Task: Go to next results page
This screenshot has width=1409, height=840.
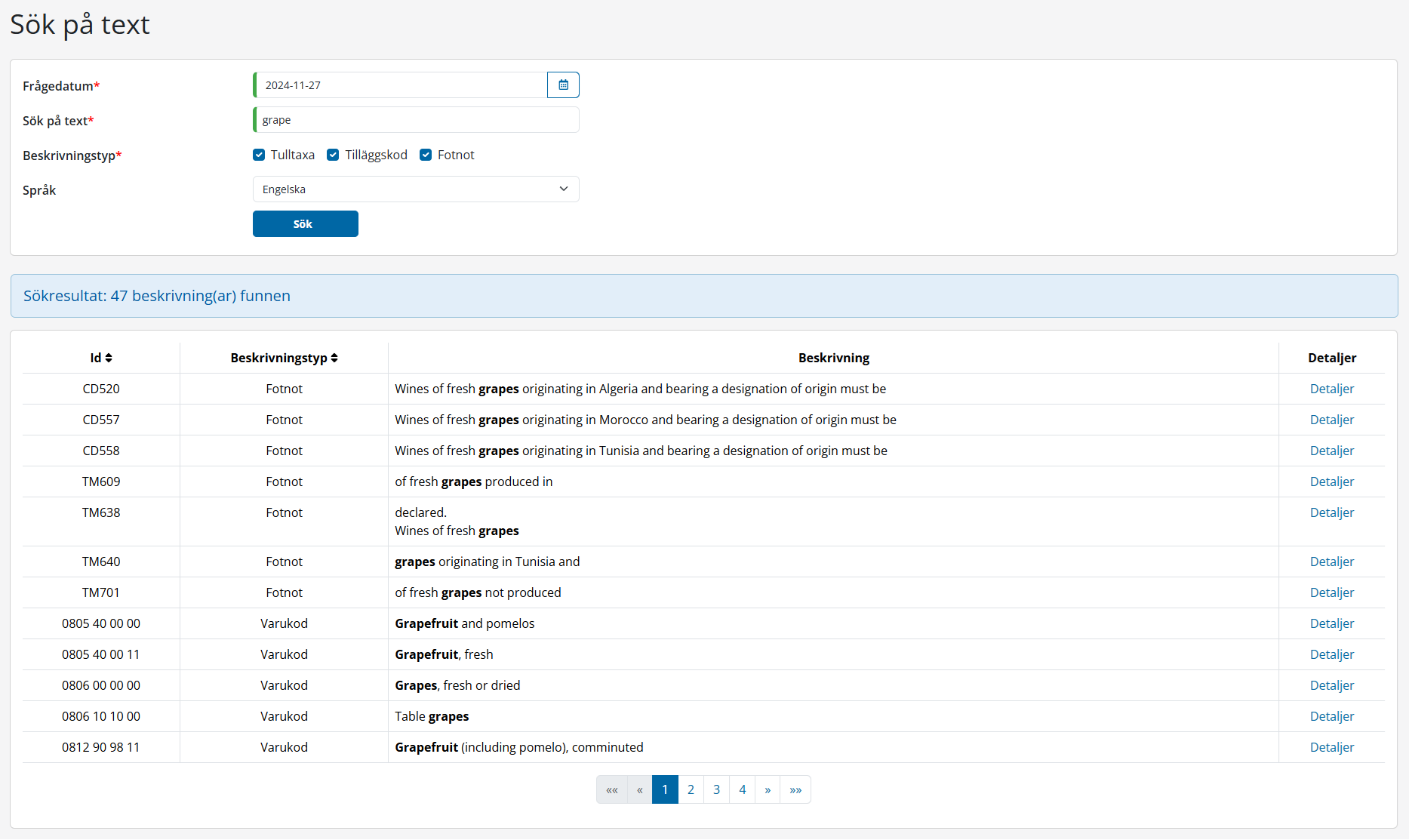Action: pos(767,789)
